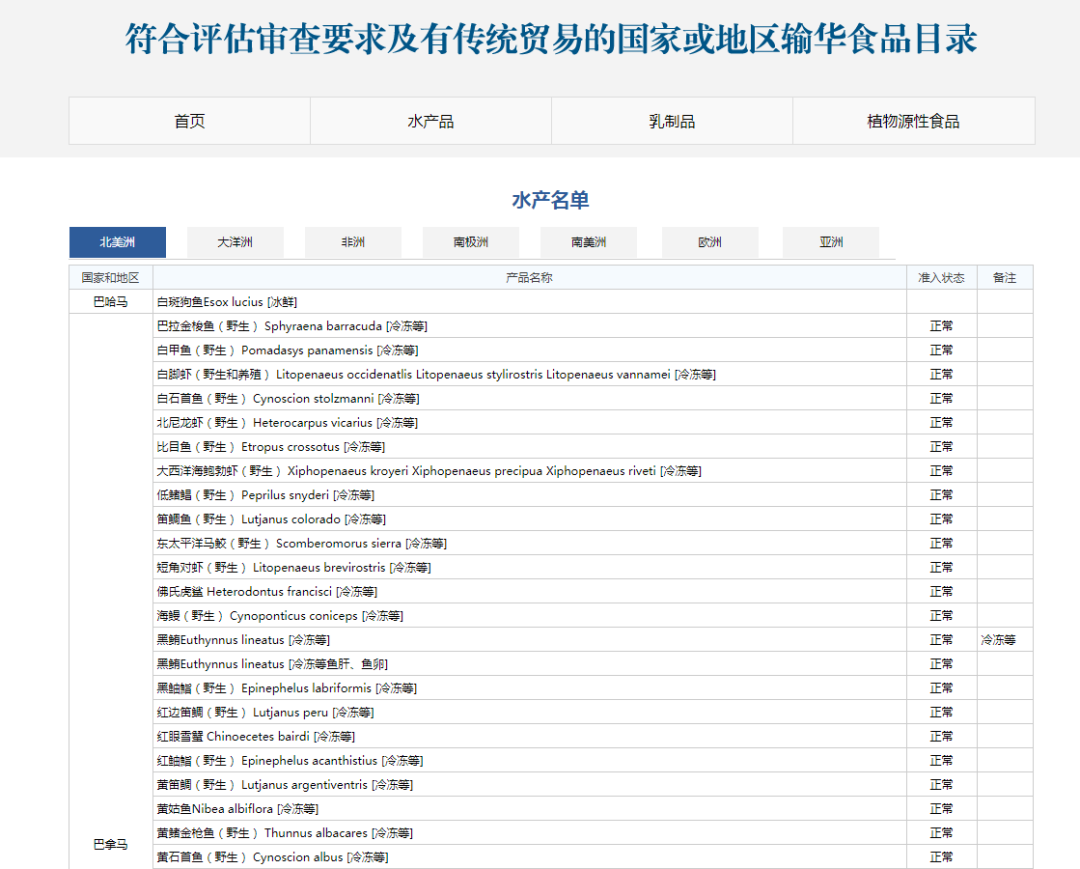Switch to the 大洋洲 tab
The image size is (1080, 869).
click(x=235, y=242)
